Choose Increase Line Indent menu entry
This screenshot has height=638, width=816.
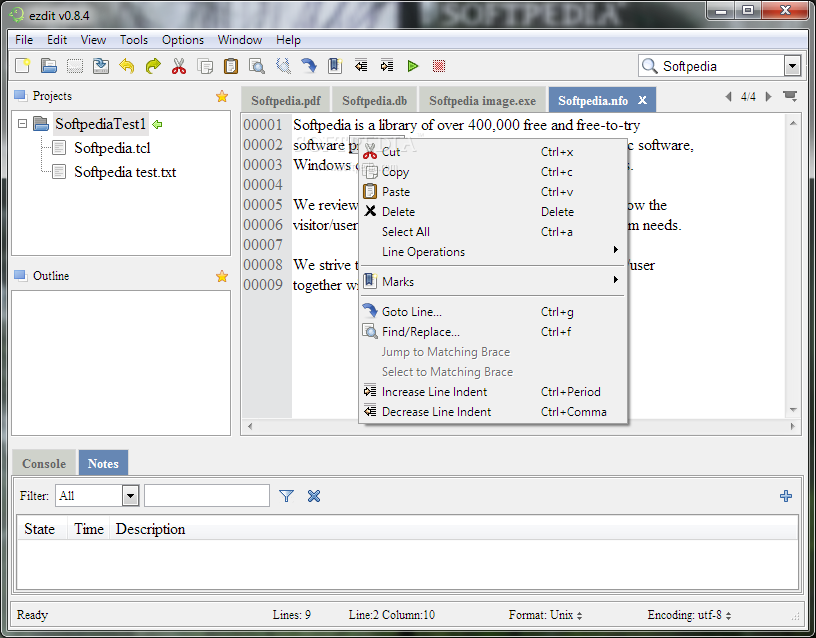pyautogui.click(x=493, y=392)
